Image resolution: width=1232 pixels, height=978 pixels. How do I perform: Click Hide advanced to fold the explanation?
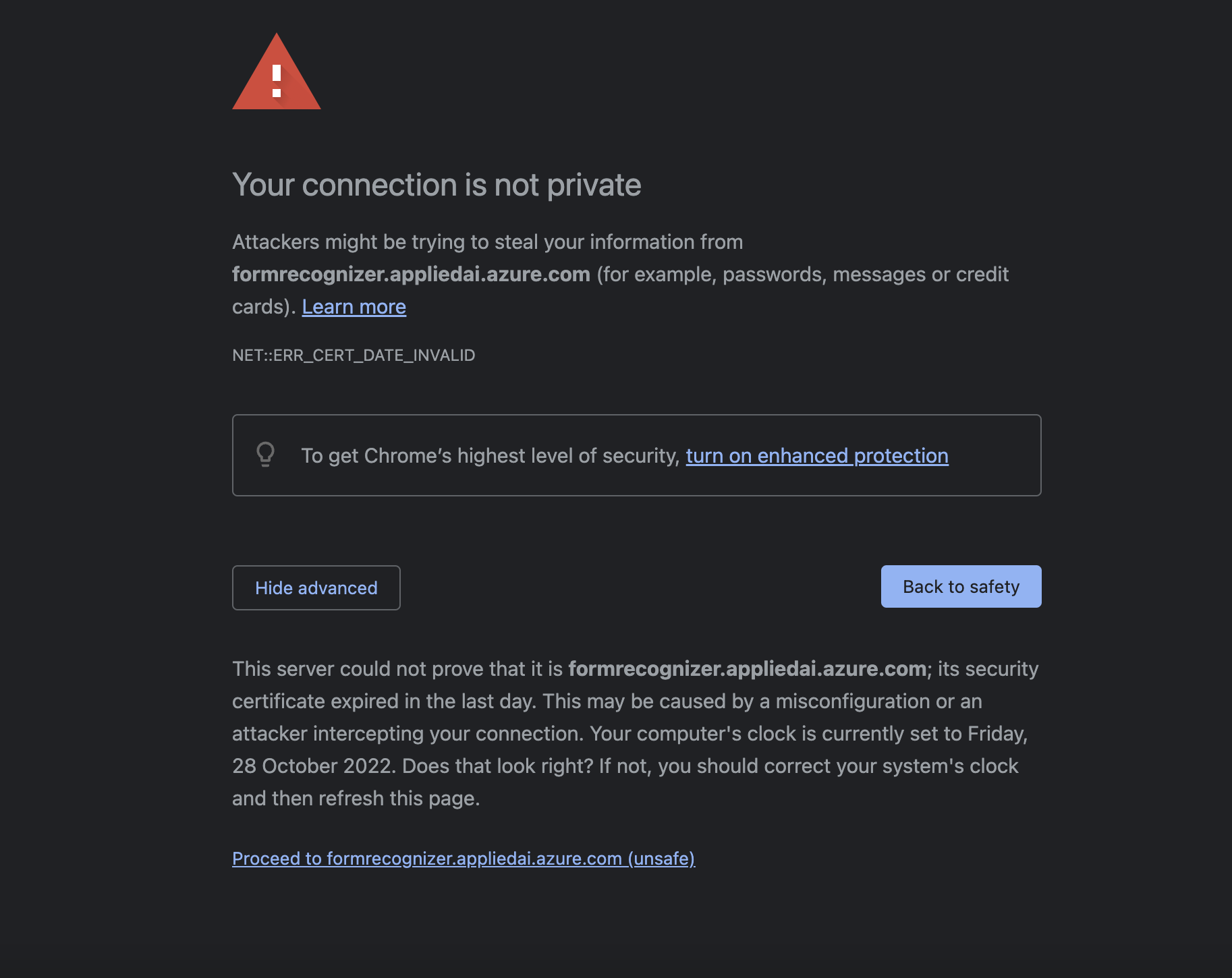316,587
